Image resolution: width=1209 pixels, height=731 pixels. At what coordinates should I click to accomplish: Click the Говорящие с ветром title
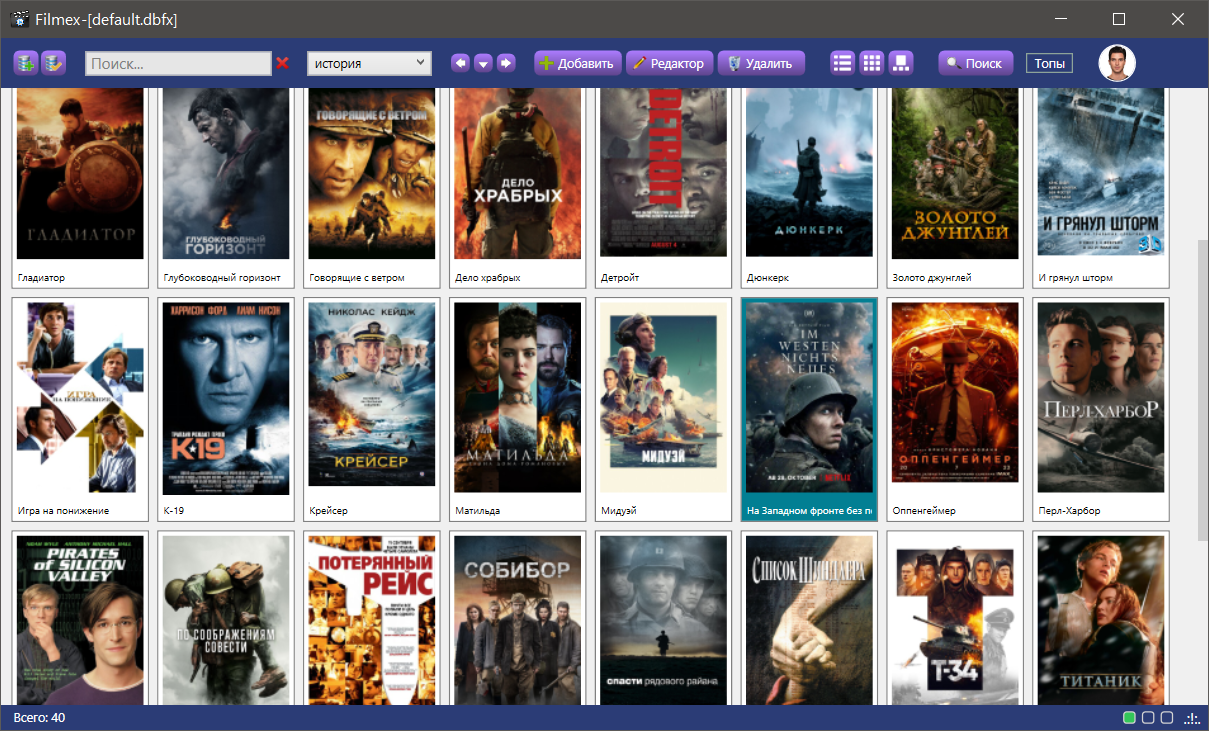(357, 278)
